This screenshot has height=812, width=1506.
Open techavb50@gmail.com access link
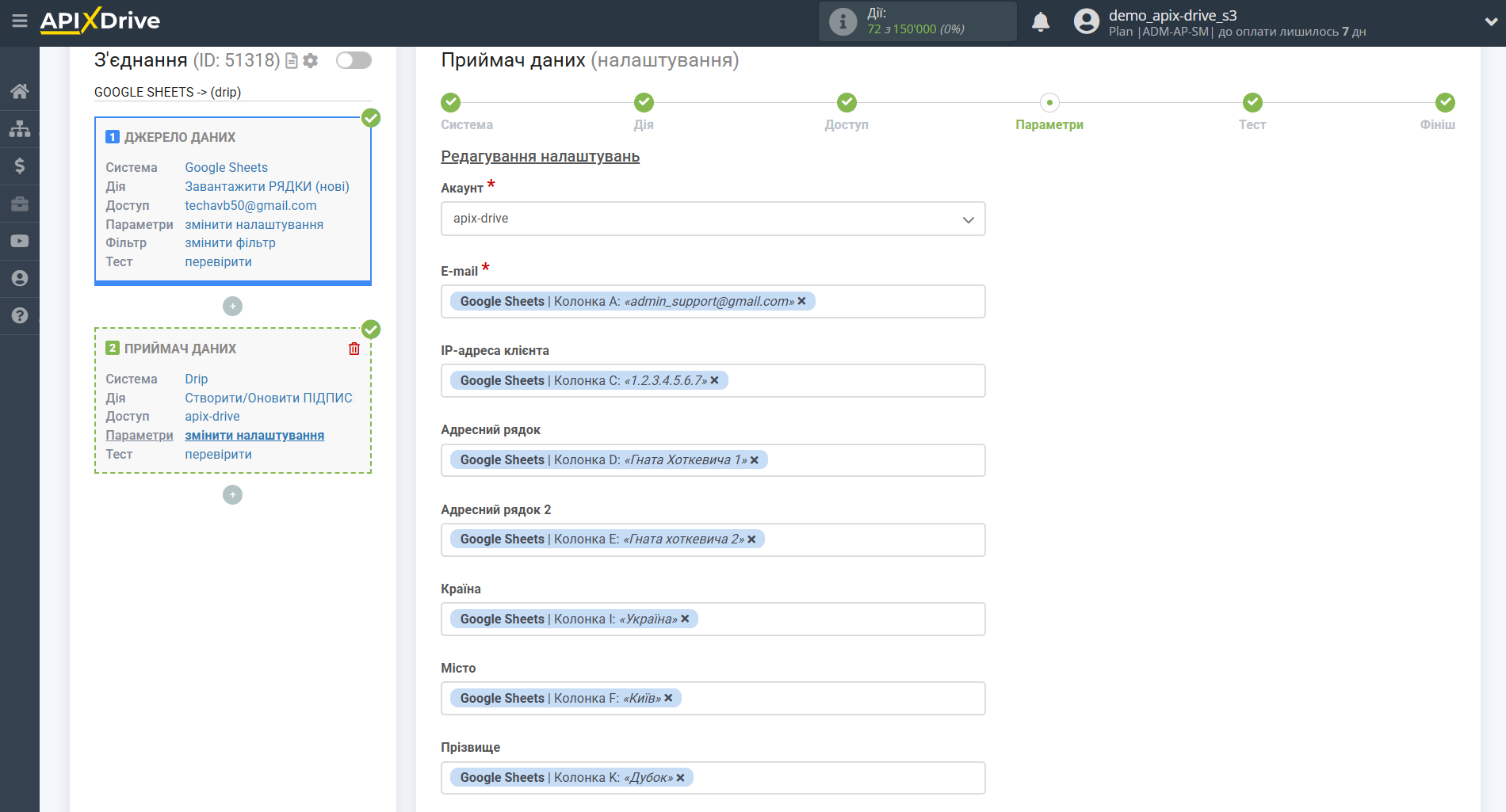coord(250,205)
